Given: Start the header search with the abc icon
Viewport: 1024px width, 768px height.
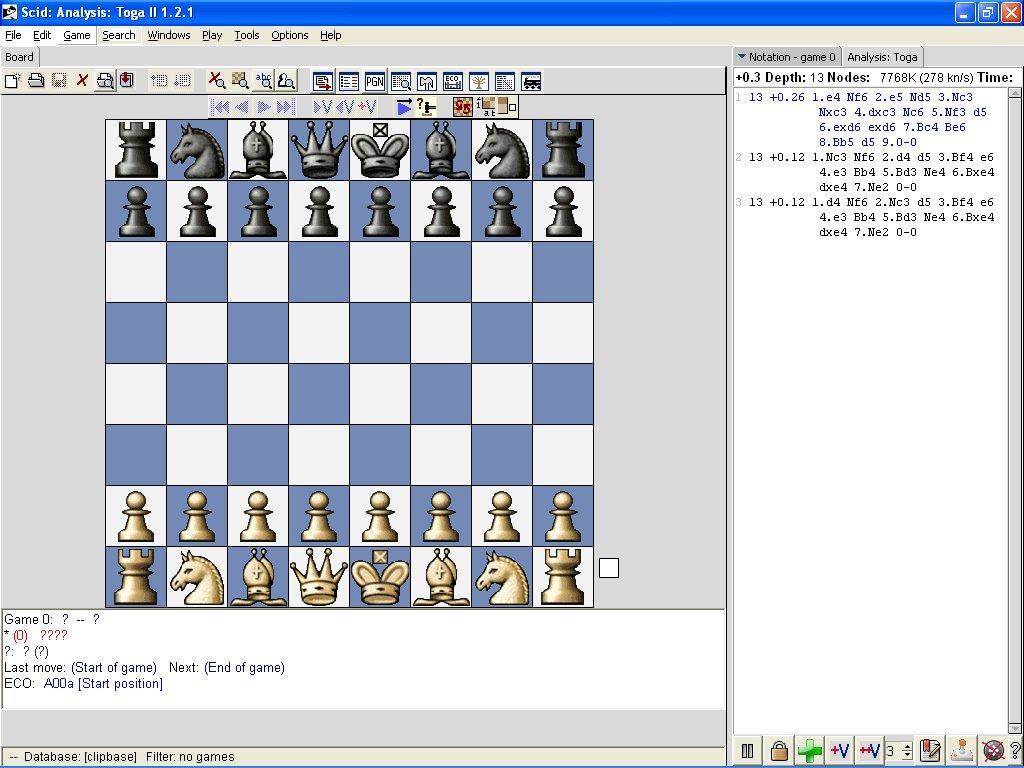Looking at the screenshot, I should point(263,81).
